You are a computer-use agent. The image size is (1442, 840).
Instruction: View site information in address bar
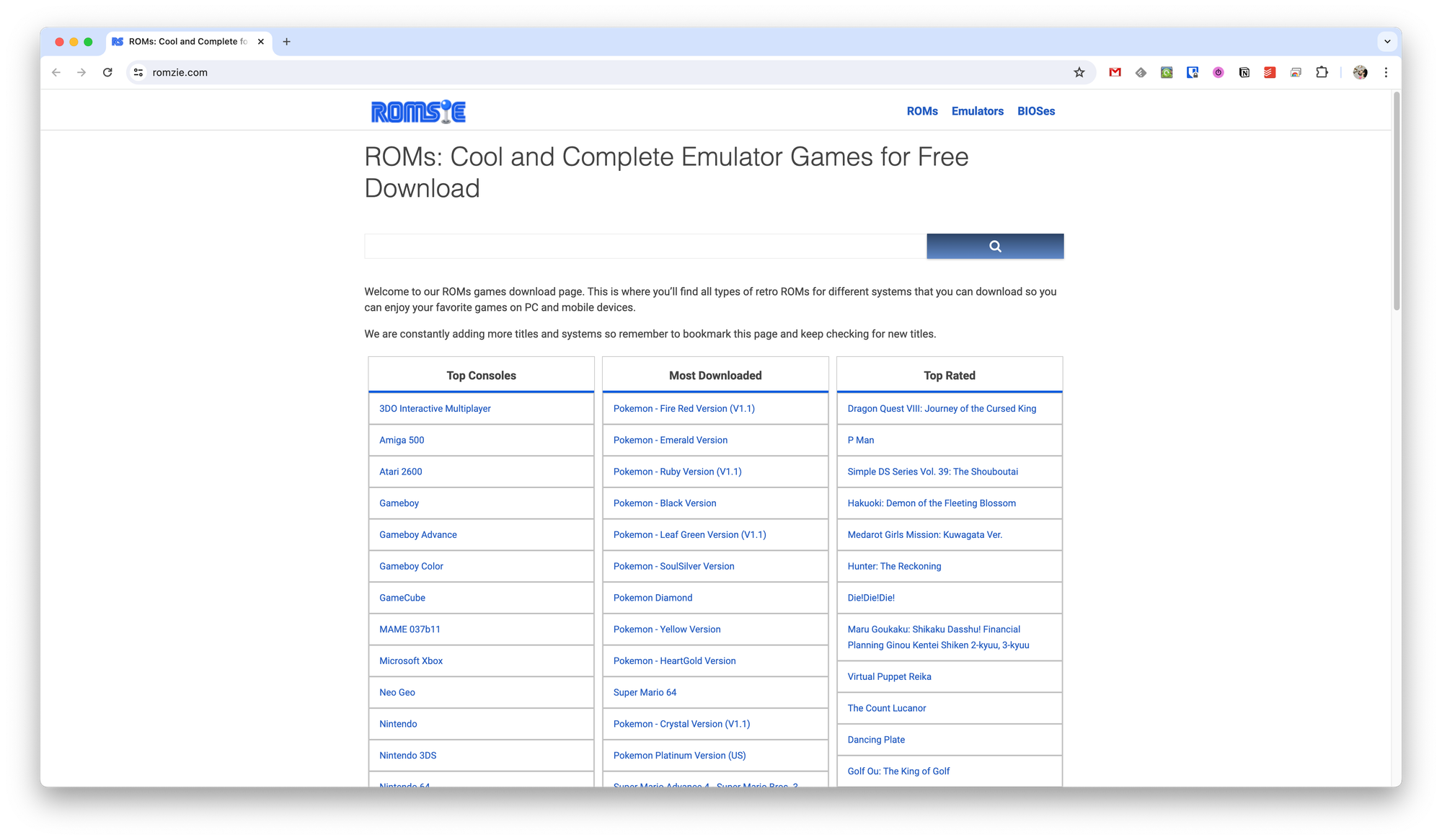pyautogui.click(x=138, y=72)
